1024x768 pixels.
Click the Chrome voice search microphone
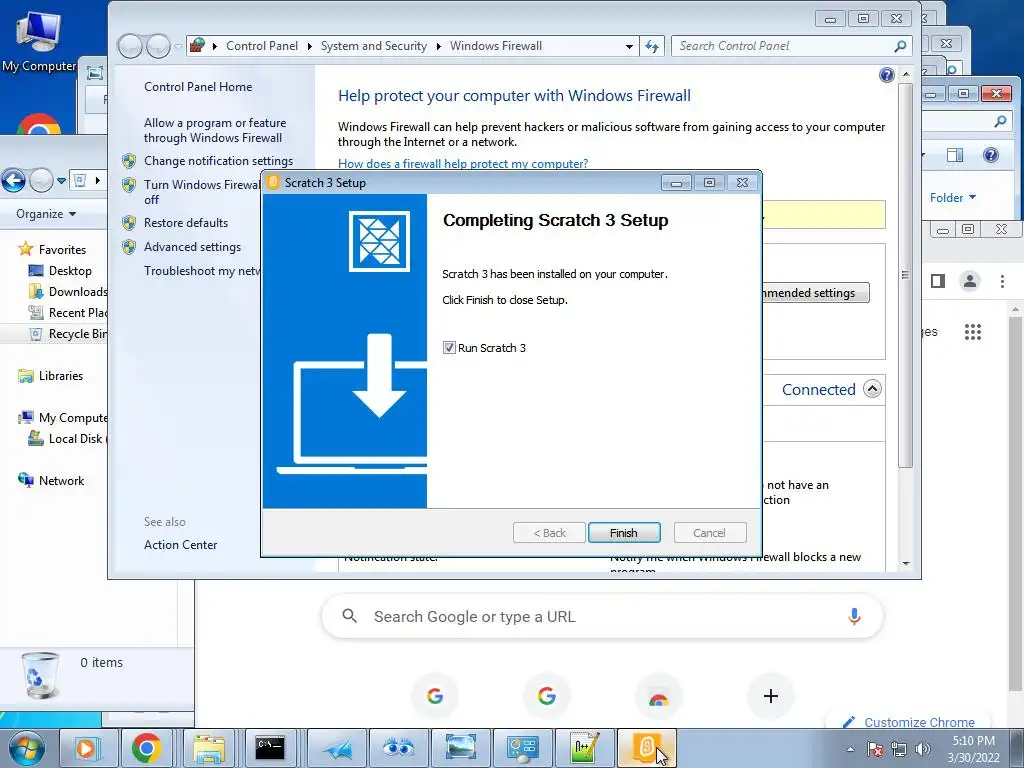(x=854, y=616)
